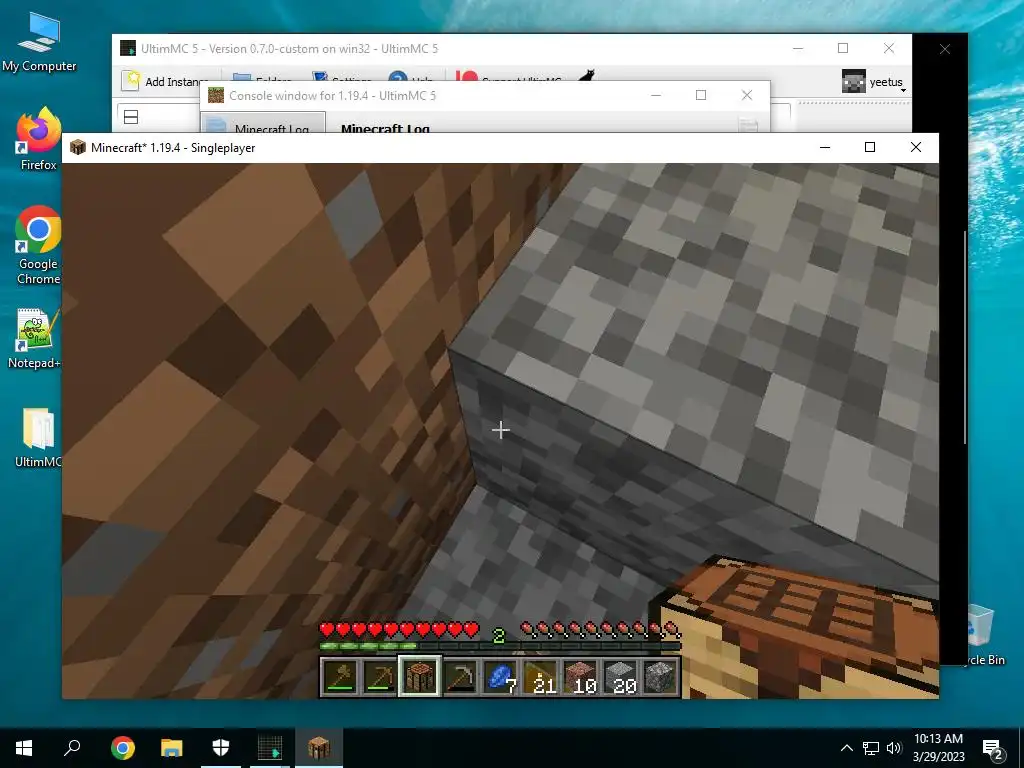This screenshot has width=1024, height=768.
Task: Click the Minecraft window title bar icon
Action: coord(78,148)
